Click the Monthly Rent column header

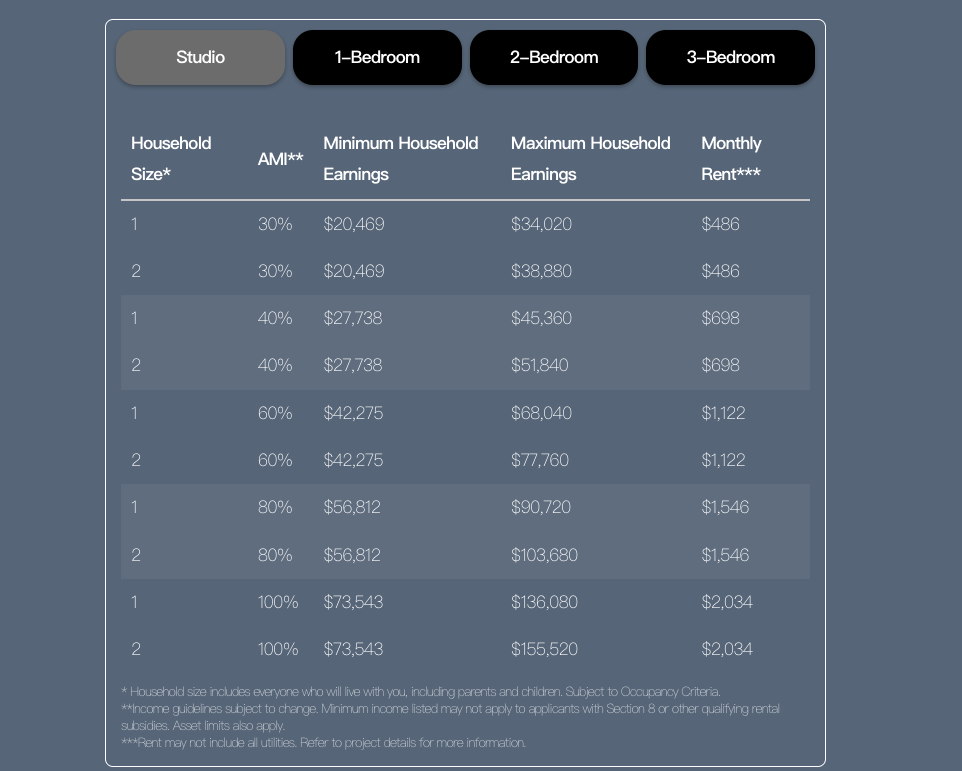point(731,158)
